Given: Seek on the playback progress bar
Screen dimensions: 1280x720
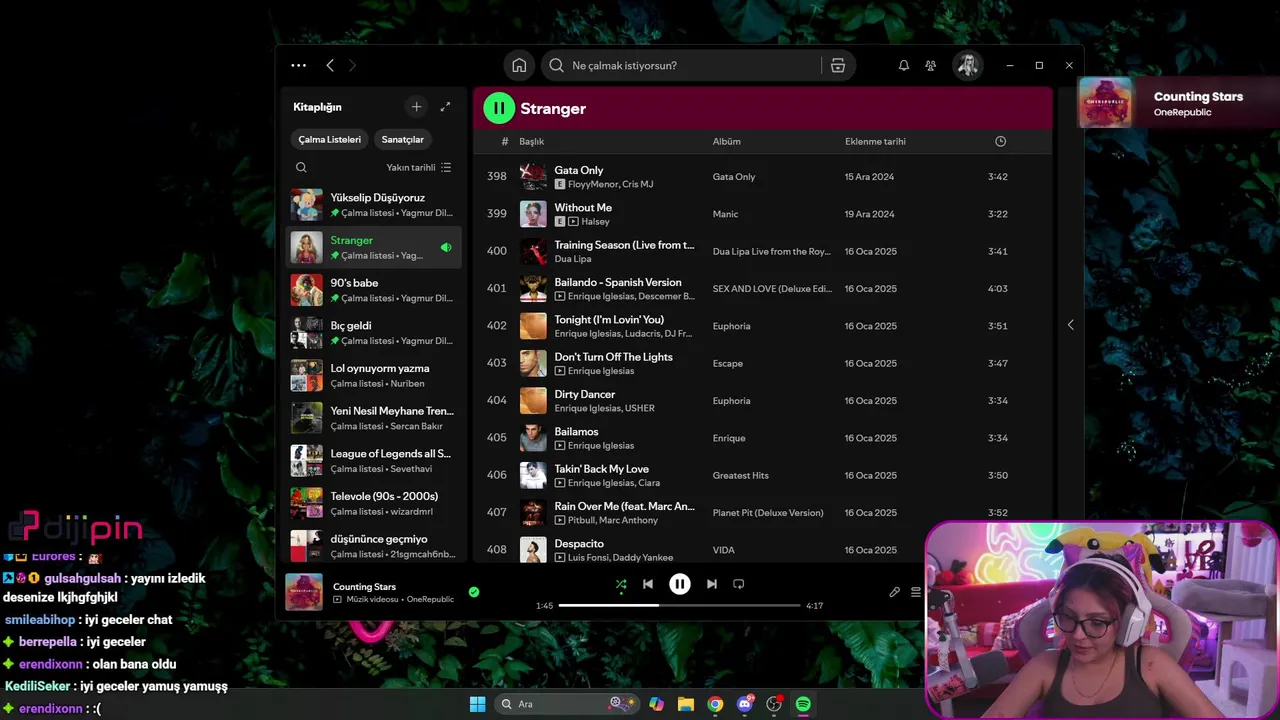Looking at the screenshot, I should click(679, 605).
